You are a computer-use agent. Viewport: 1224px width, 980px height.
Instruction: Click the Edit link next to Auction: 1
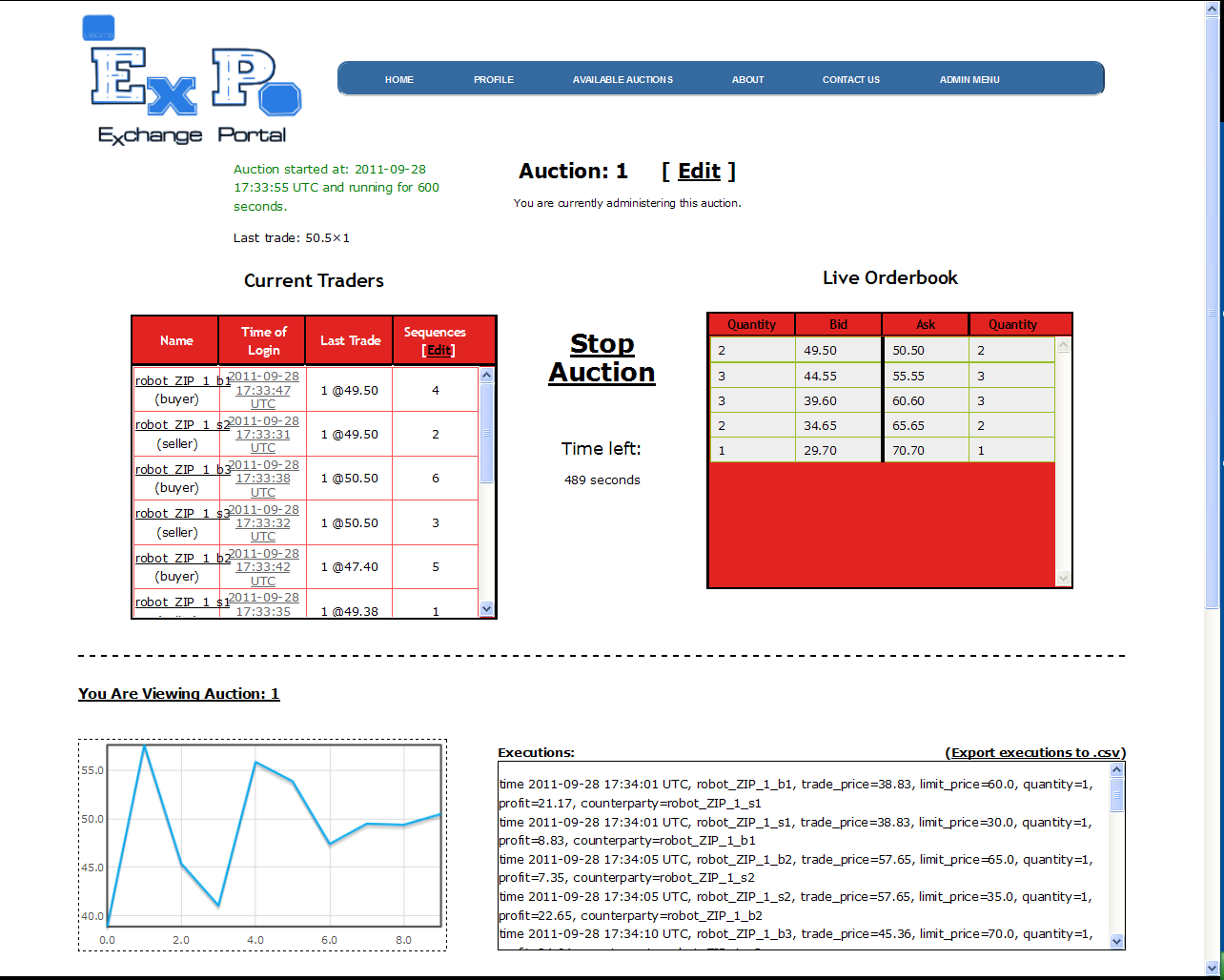click(x=699, y=171)
